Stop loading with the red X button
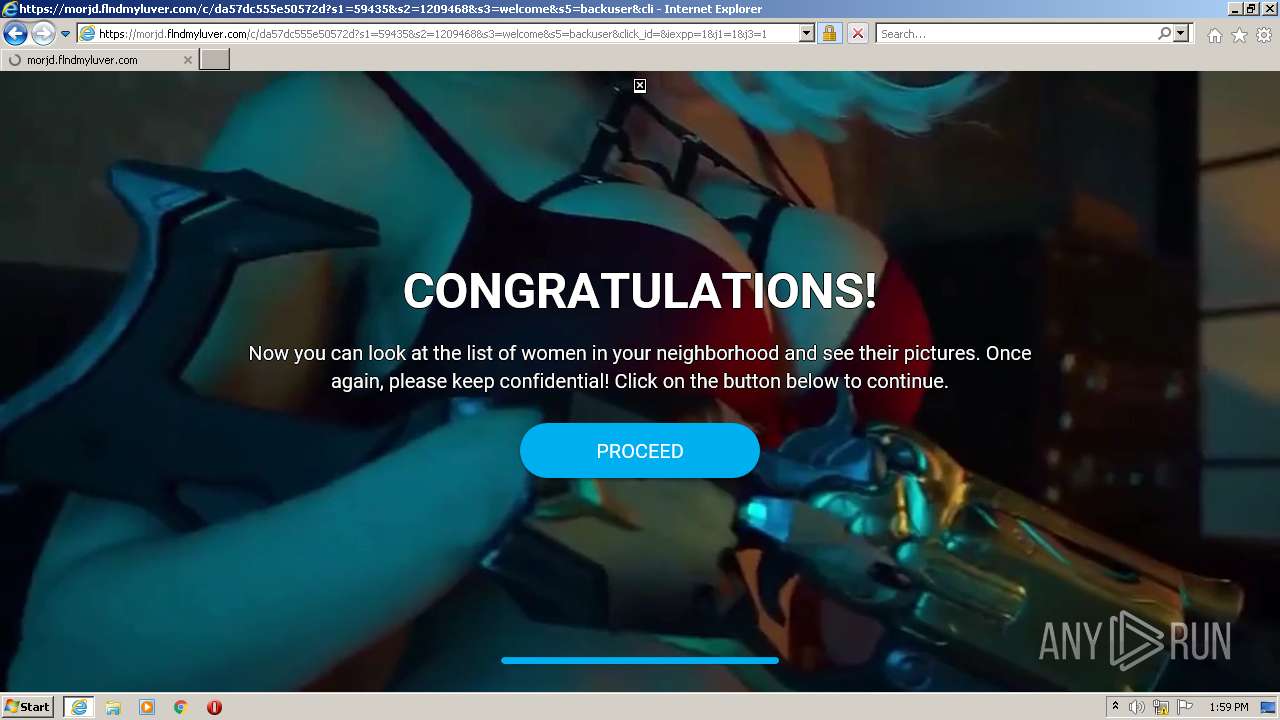Screen dimensions: 1280x720 coord(857,34)
